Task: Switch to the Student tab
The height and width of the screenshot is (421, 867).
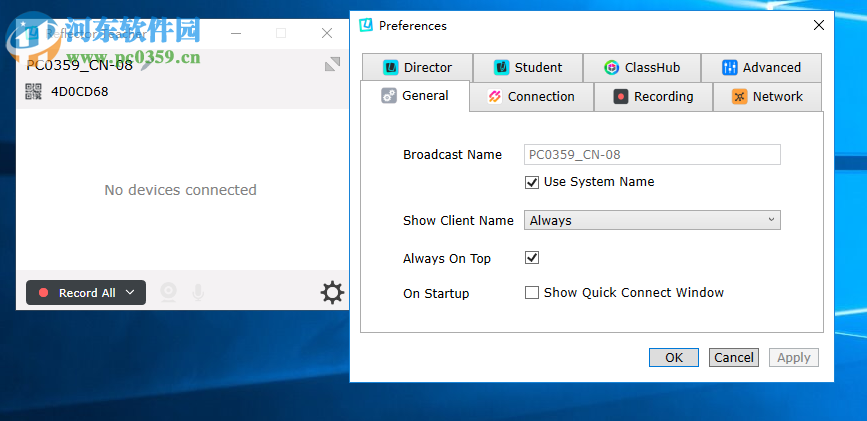Action: [527, 67]
